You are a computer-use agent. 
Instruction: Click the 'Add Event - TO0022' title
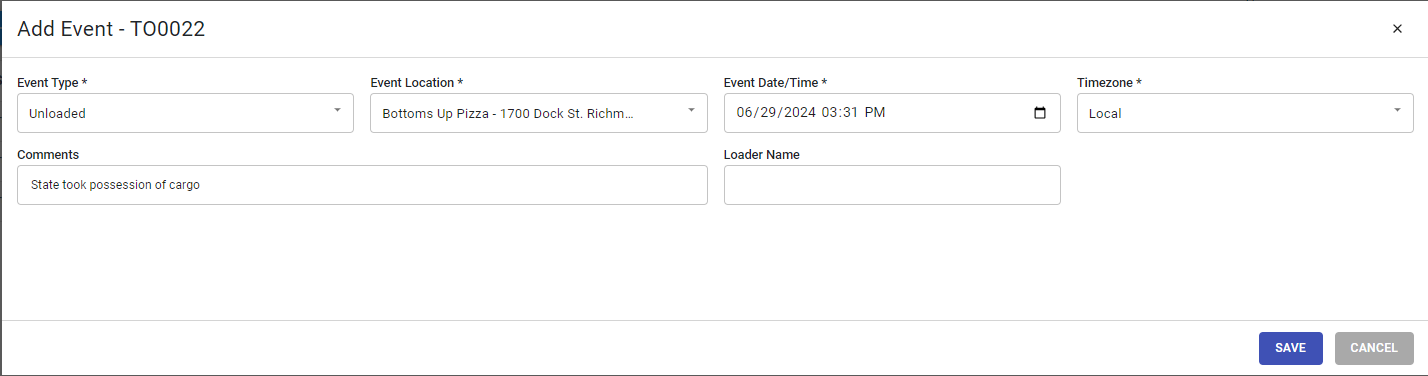pyautogui.click(x=111, y=29)
